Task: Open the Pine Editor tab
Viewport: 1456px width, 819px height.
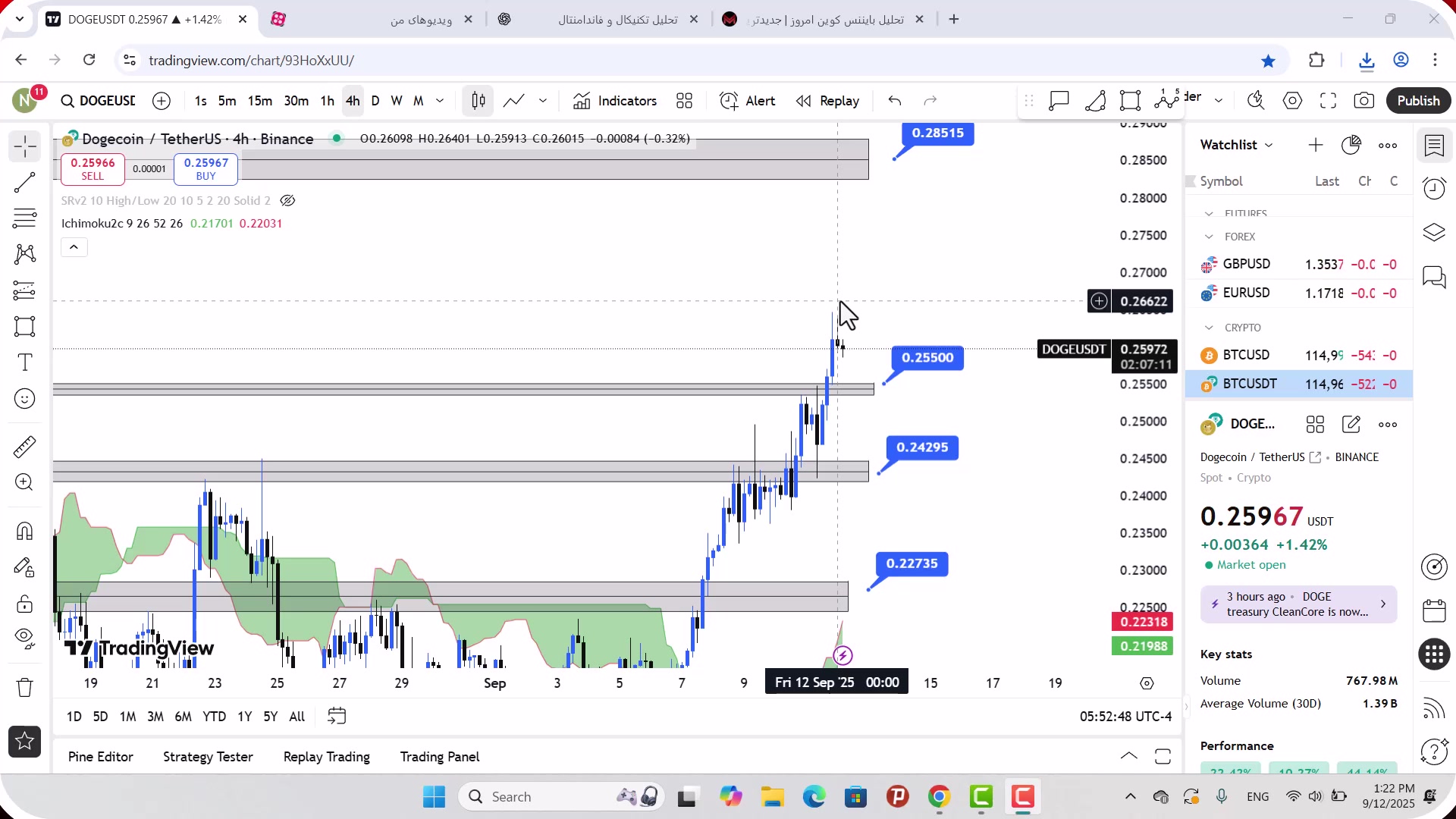Action: 101,757
